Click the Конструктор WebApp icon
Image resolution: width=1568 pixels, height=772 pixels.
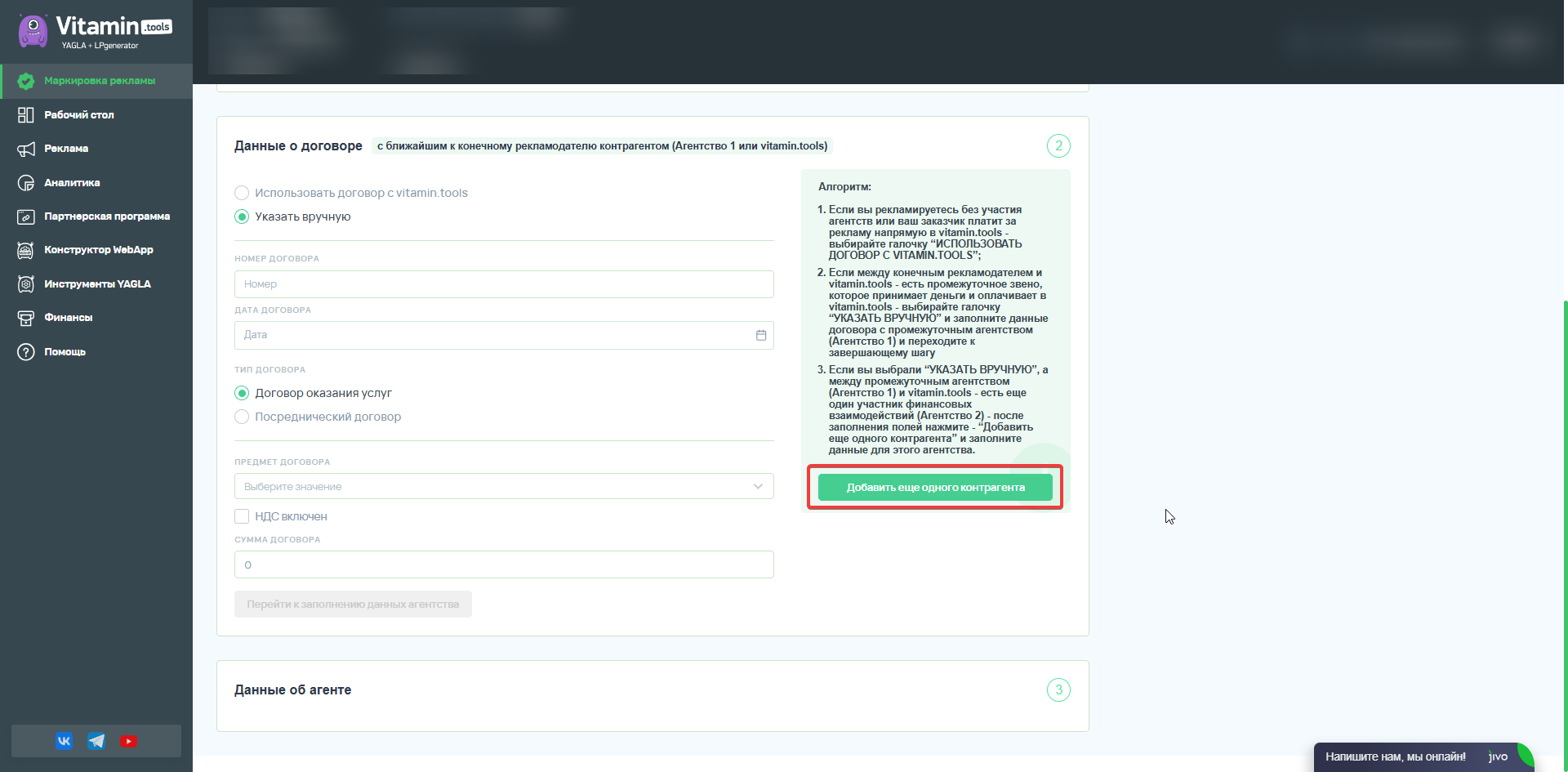(26, 250)
